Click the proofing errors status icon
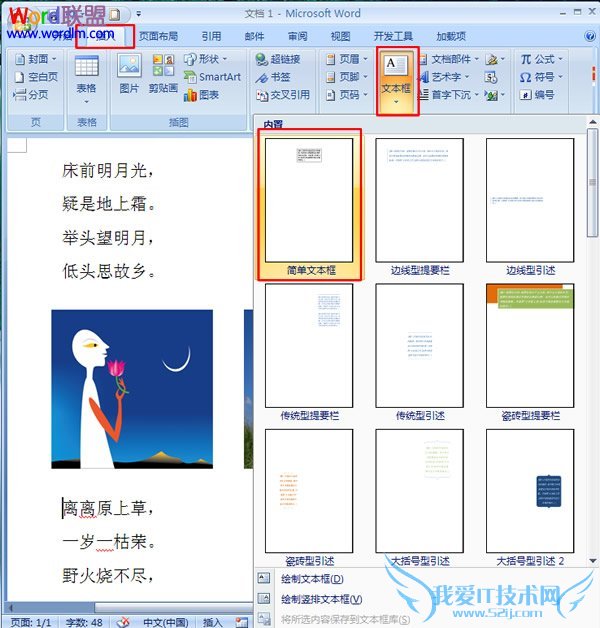The image size is (600, 628). (x=123, y=622)
